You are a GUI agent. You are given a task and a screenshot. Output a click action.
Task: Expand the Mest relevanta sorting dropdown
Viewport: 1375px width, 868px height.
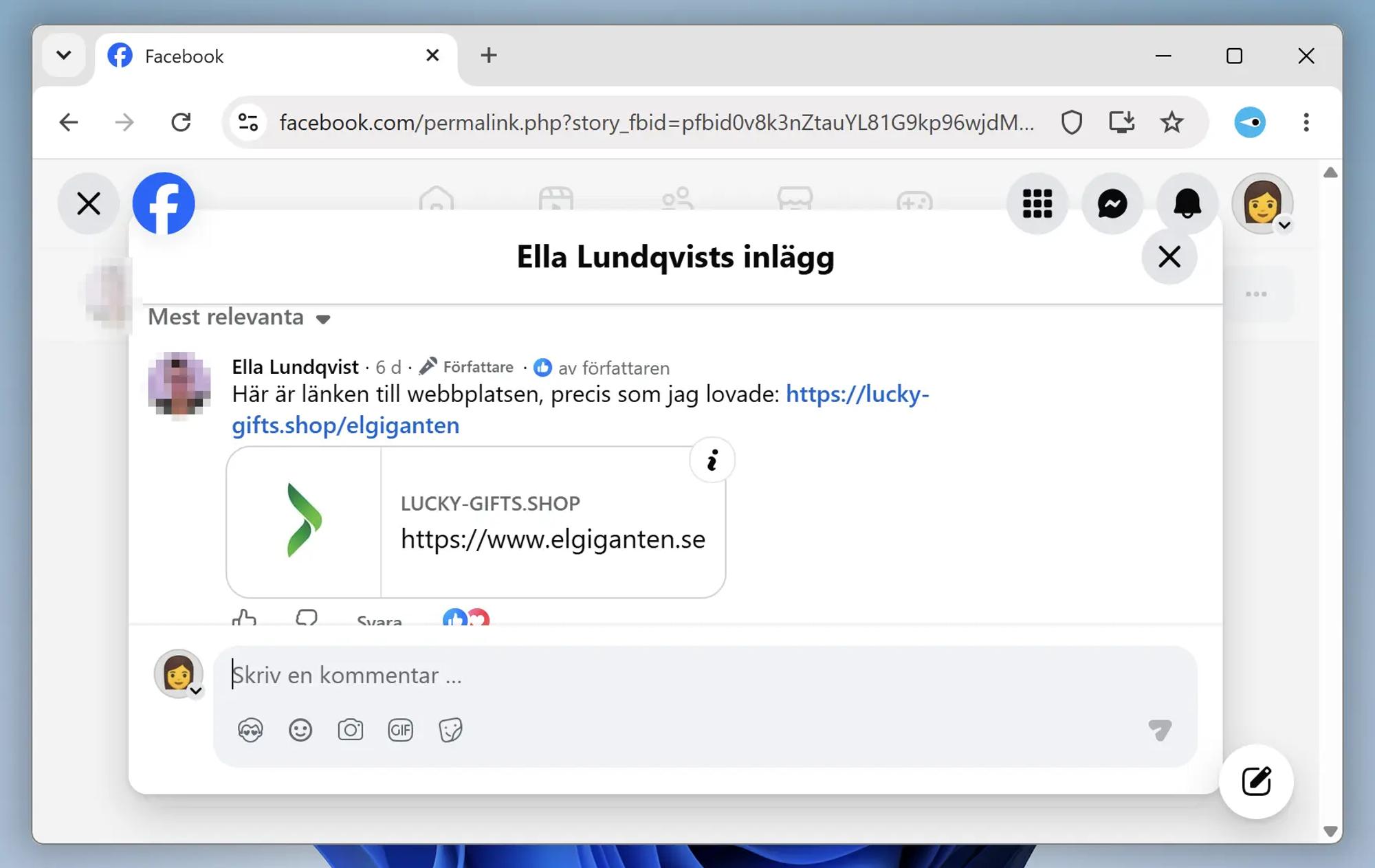pyautogui.click(x=239, y=318)
